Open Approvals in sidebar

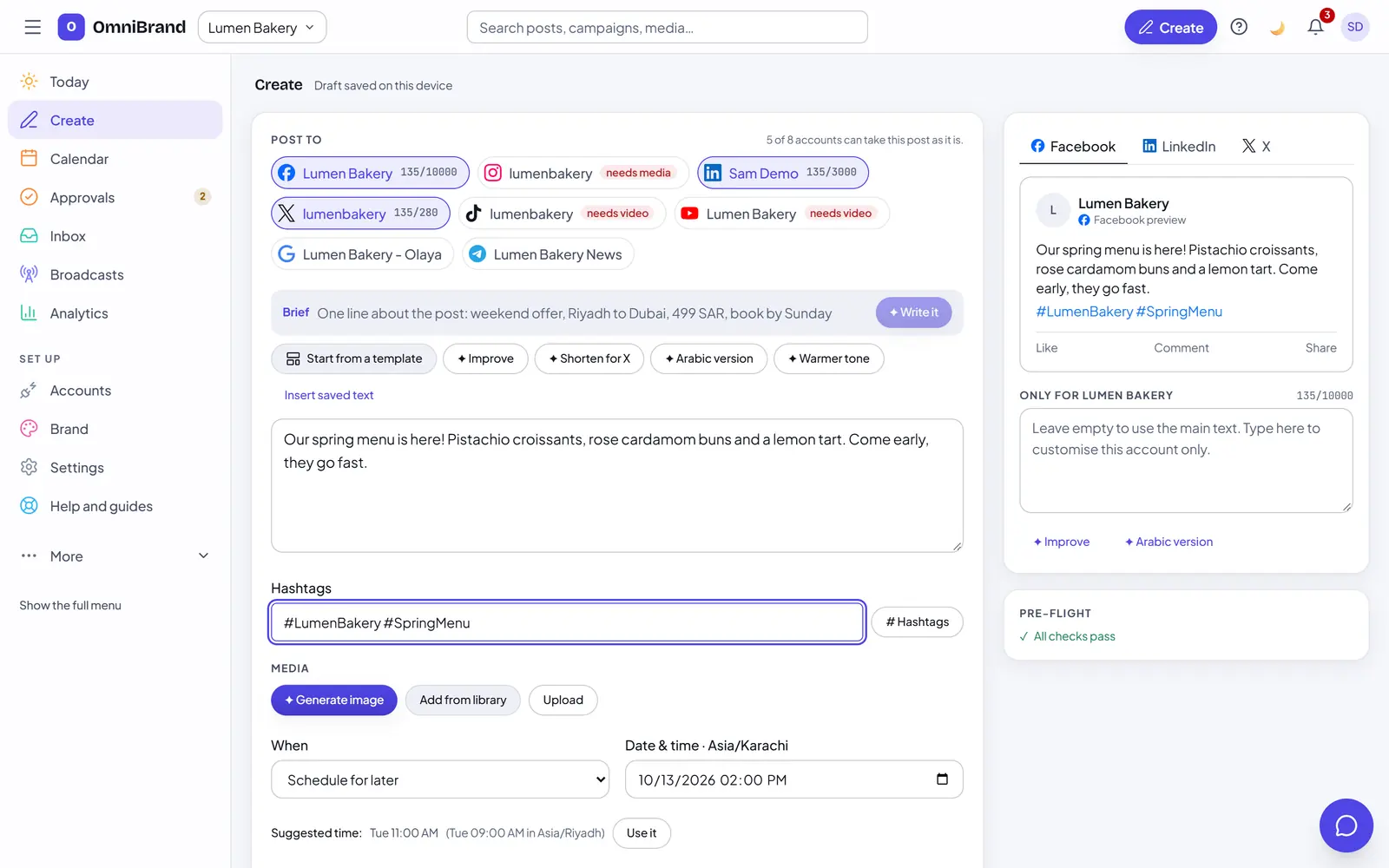115,197
